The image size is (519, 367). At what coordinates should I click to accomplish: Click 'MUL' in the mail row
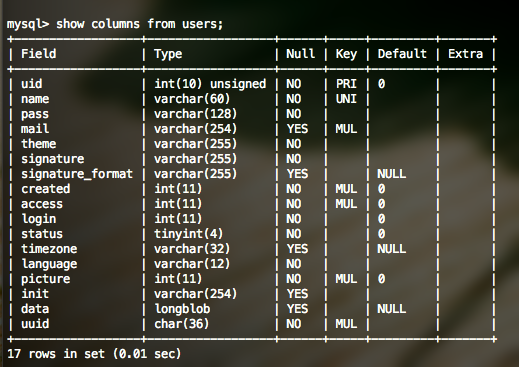[346, 129]
